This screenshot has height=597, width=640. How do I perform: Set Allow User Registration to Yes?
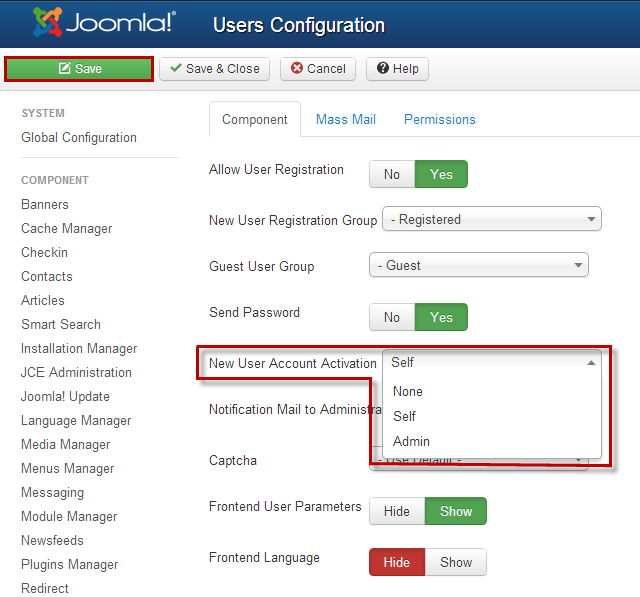click(x=441, y=174)
